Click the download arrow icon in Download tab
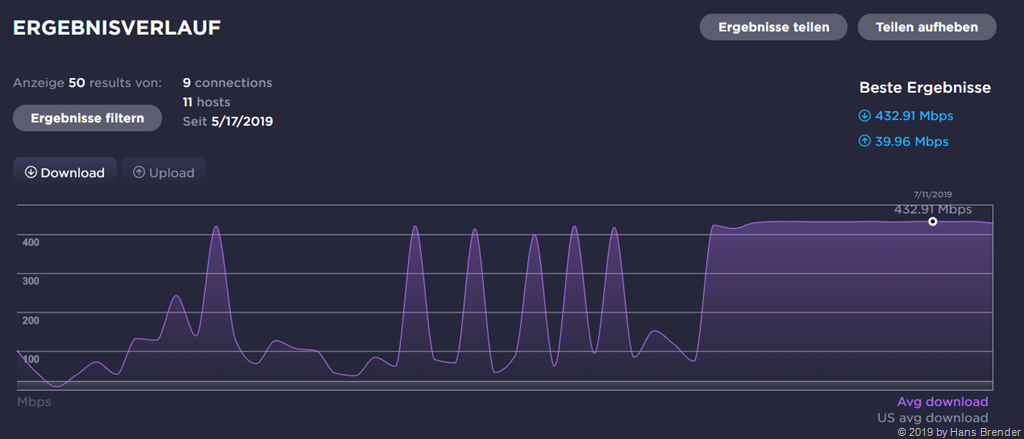This screenshot has width=1024, height=439. (x=31, y=172)
